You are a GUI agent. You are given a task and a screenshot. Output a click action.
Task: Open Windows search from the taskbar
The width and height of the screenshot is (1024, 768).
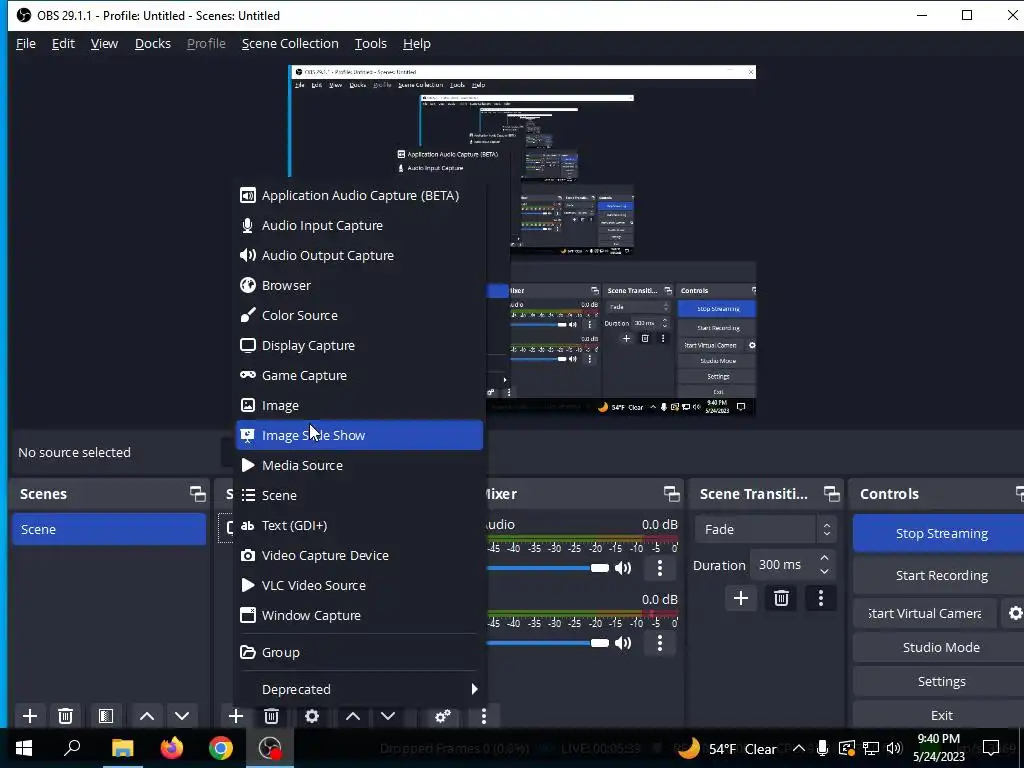[72, 748]
